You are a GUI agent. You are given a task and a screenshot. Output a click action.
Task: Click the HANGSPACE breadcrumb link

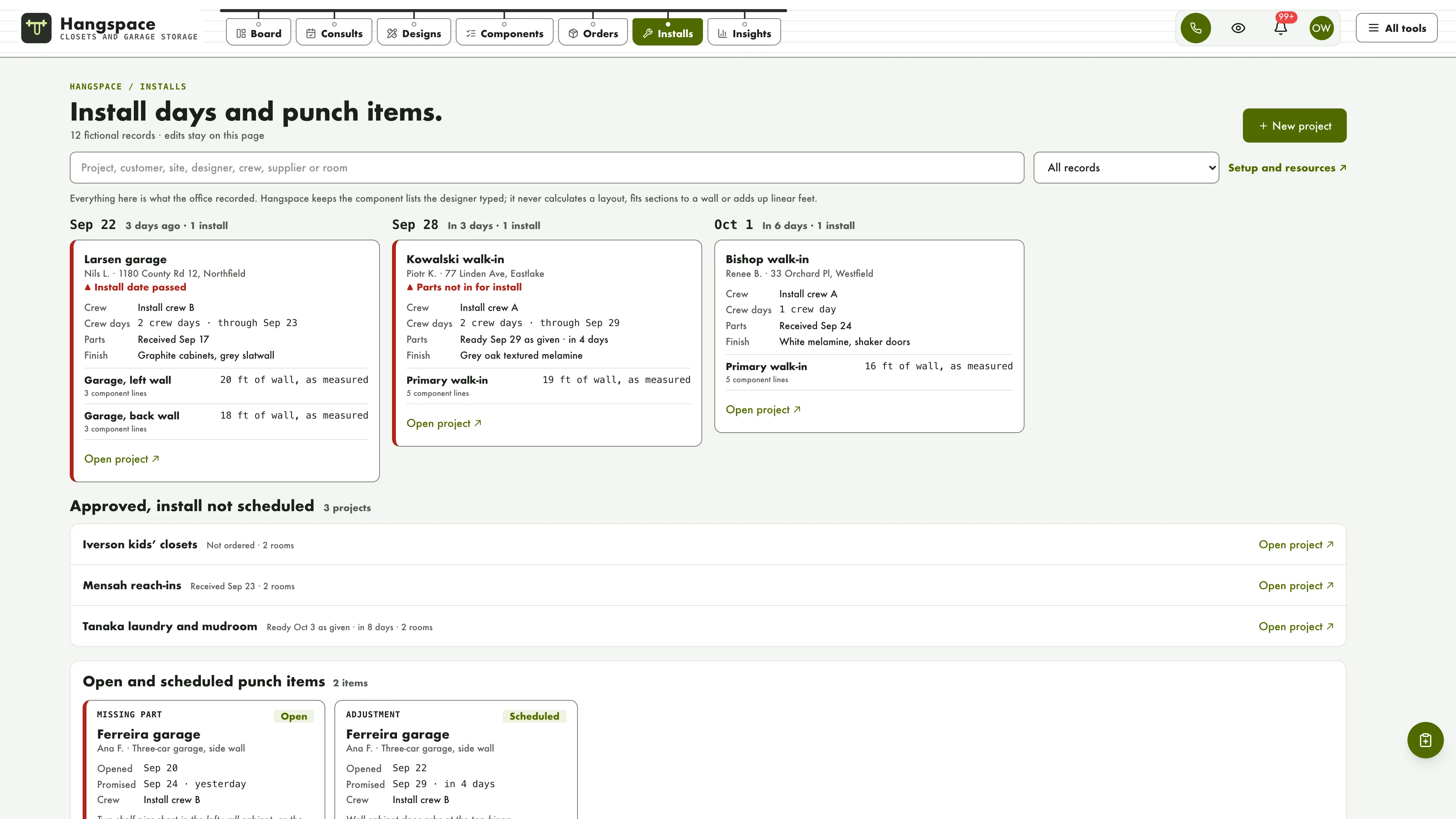point(96,86)
